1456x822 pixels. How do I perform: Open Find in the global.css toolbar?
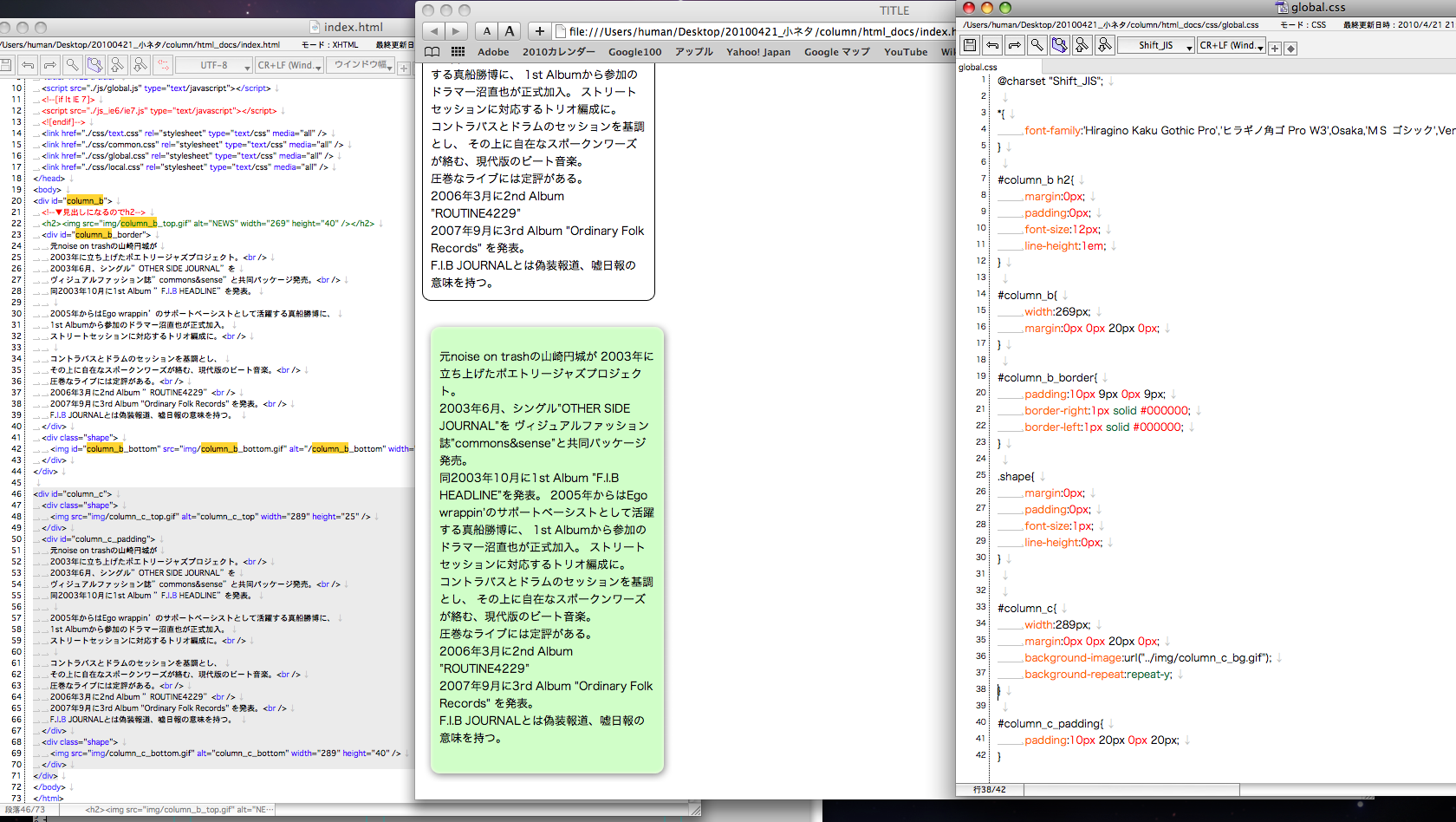[x=1037, y=45]
